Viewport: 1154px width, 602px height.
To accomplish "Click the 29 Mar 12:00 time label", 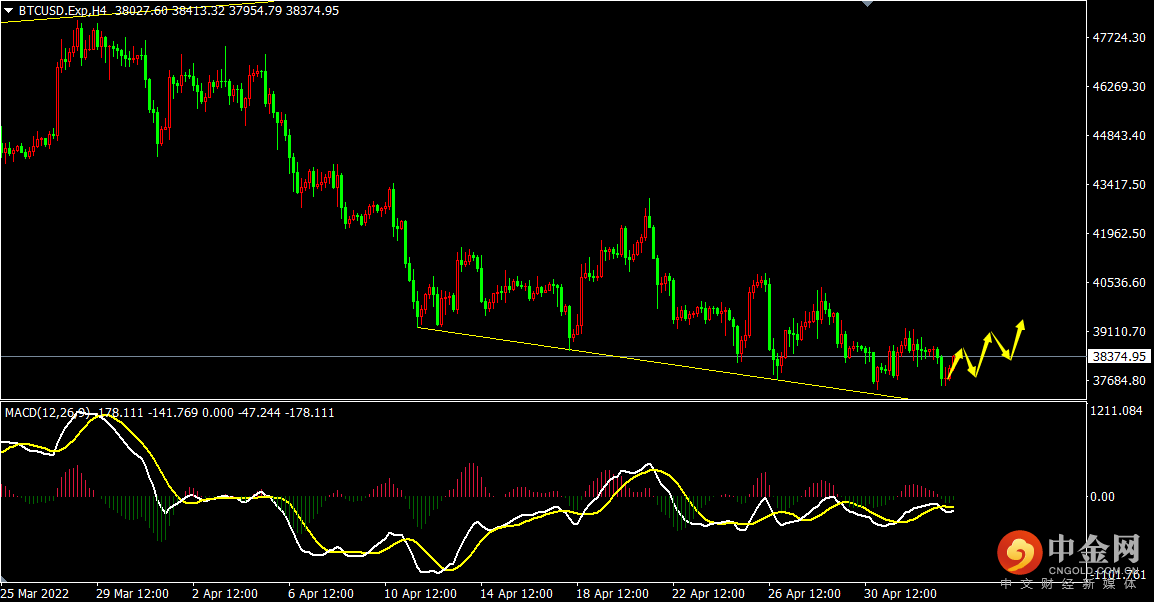I will tap(132, 593).
